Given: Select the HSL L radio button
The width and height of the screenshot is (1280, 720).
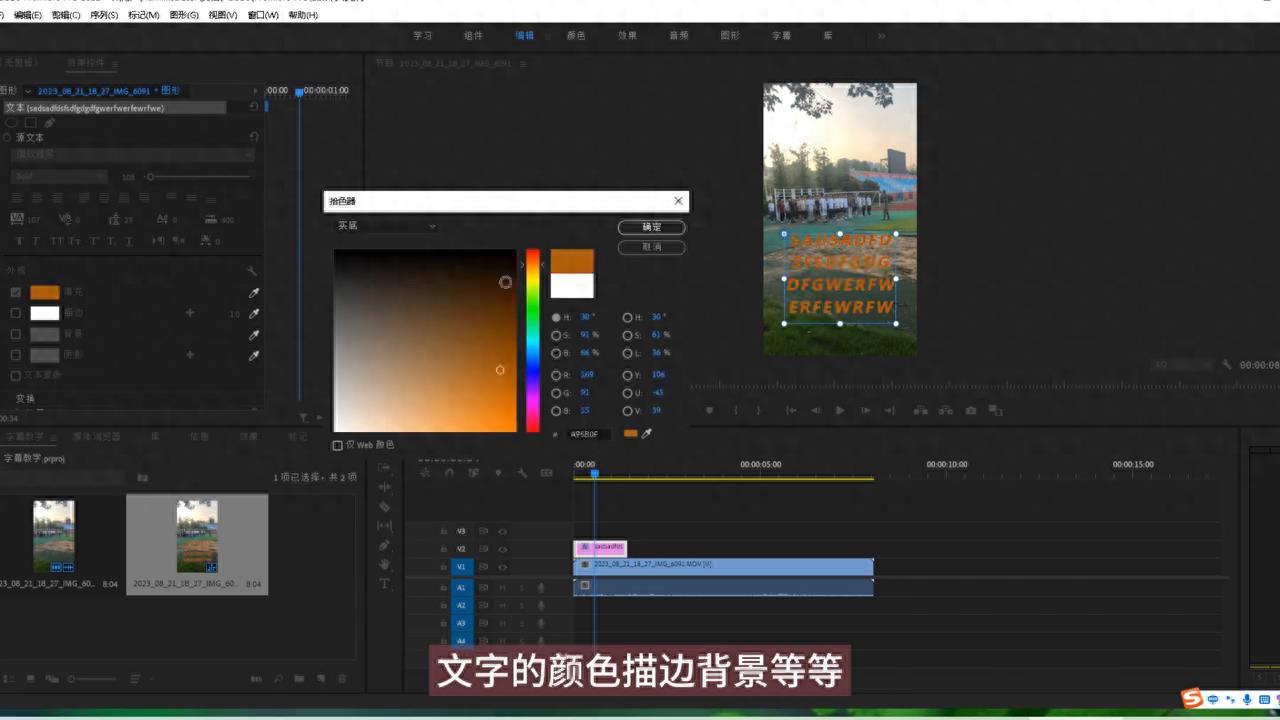Looking at the screenshot, I should (626, 353).
